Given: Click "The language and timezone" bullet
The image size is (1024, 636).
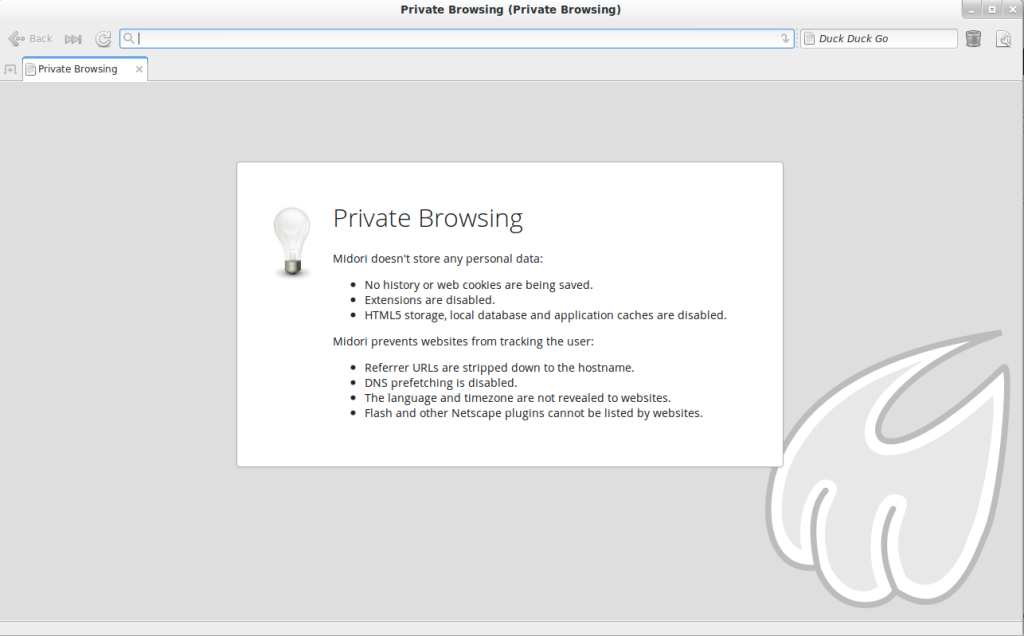Looking at the screenshot, I should (x=517, y=398).
